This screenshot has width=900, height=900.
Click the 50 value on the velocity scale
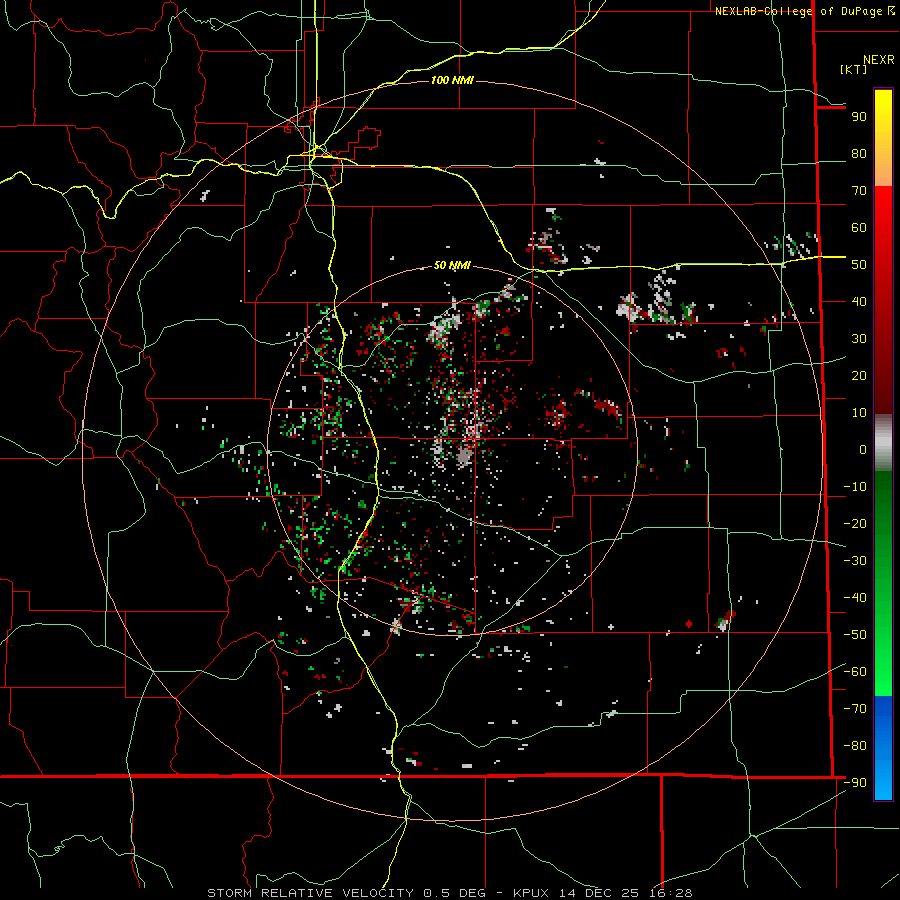click(859, 265)
